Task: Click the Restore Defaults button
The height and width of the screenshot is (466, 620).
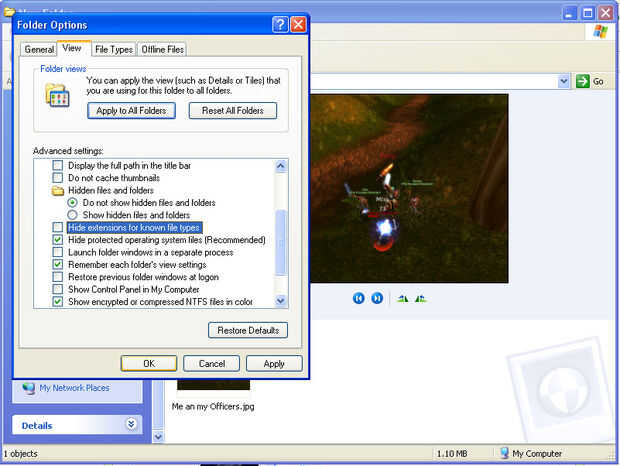Action: [x=248, y=330]
